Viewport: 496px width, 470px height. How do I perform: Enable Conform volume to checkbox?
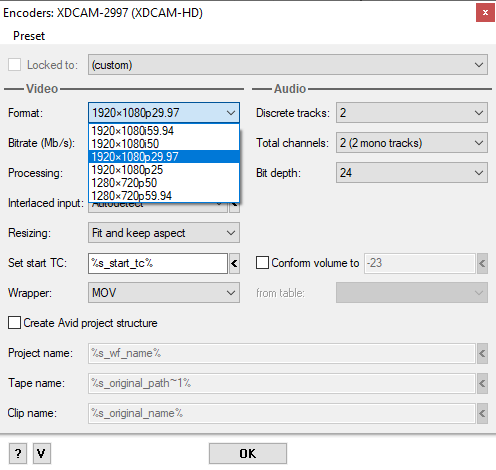[262, 263]
